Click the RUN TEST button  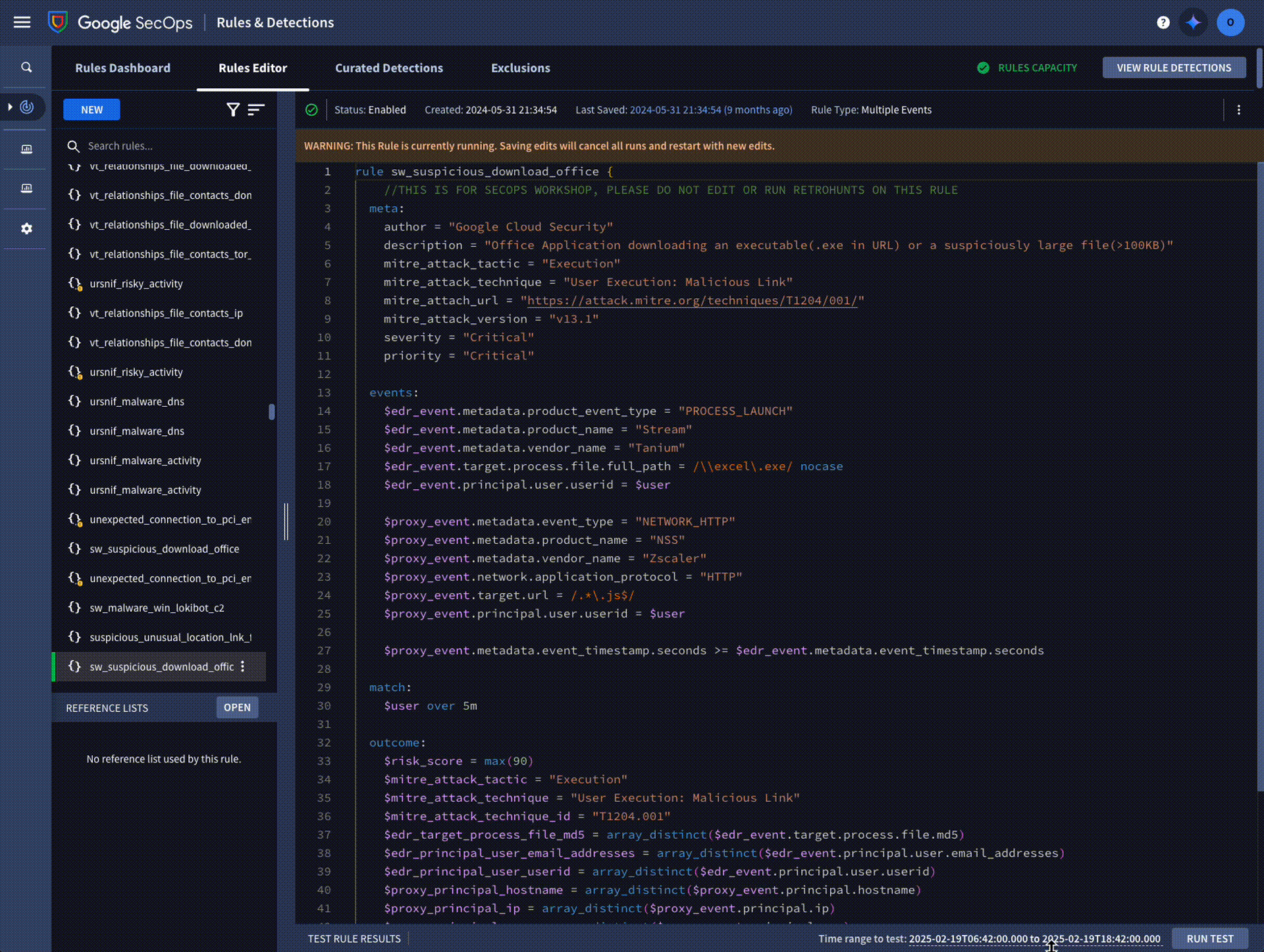tap(1210, 939)
